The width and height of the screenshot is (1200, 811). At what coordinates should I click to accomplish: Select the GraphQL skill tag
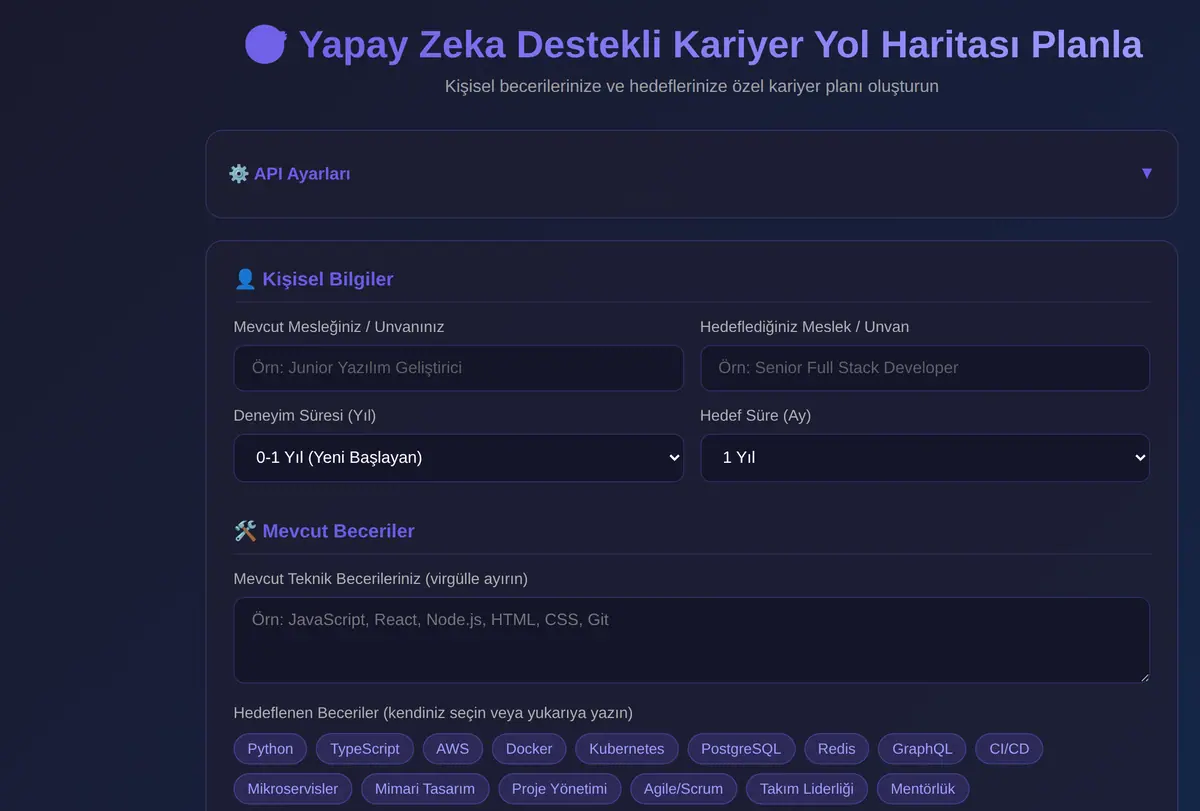pyautogui.click(x=922, y=749)
